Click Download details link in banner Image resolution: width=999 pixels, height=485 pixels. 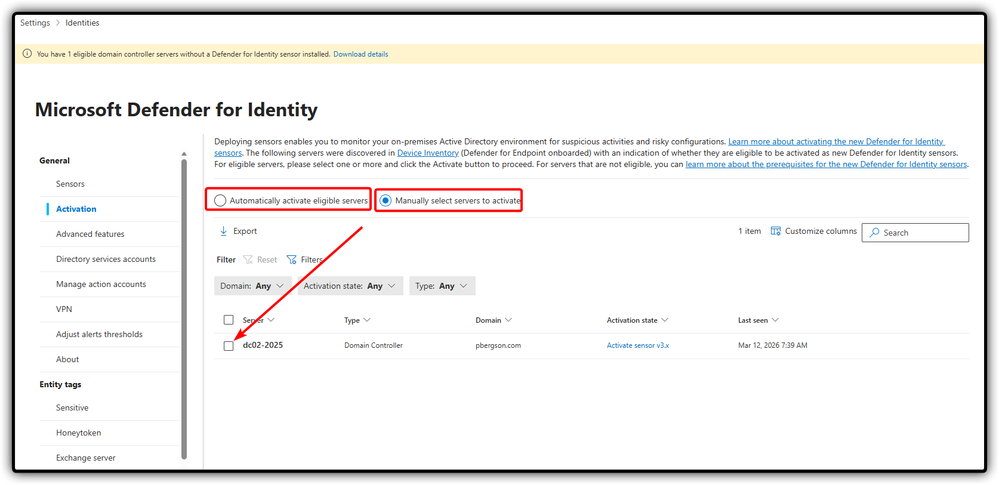click(x=361, y=54)
